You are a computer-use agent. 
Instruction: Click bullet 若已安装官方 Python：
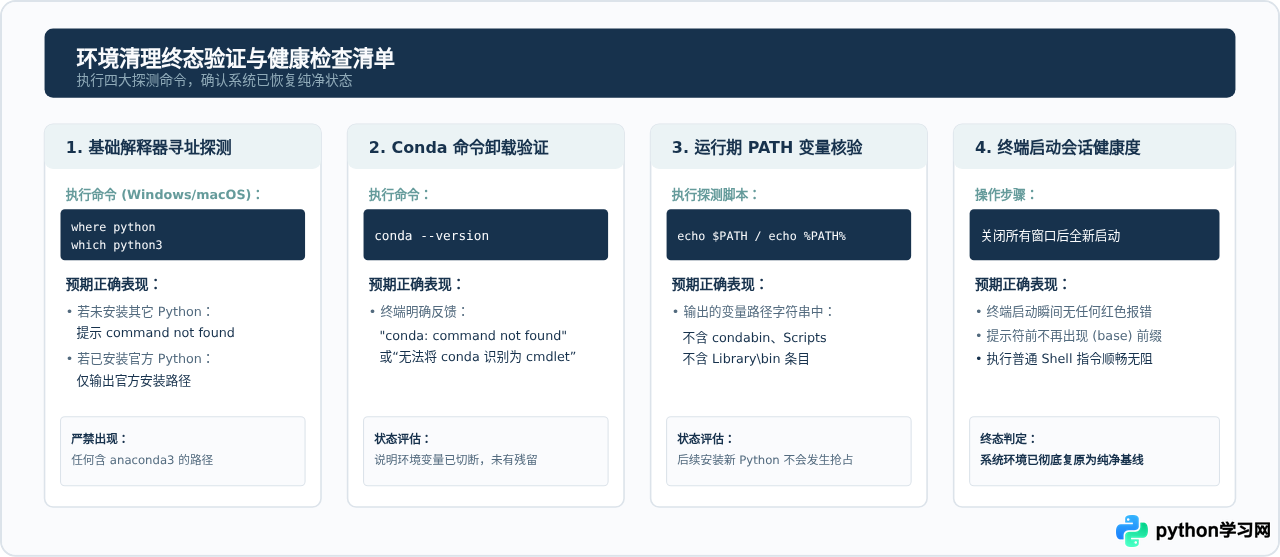click(x=140, y=358)
